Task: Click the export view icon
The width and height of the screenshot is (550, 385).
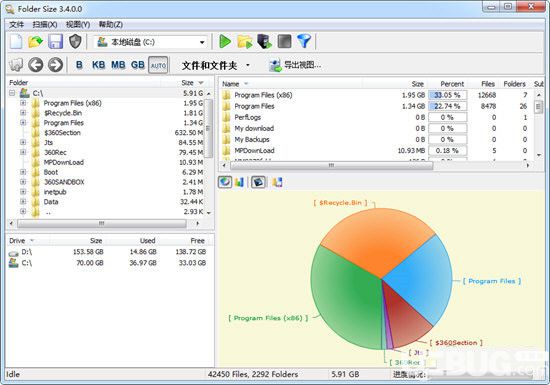Action: click(x=275, y=65)
